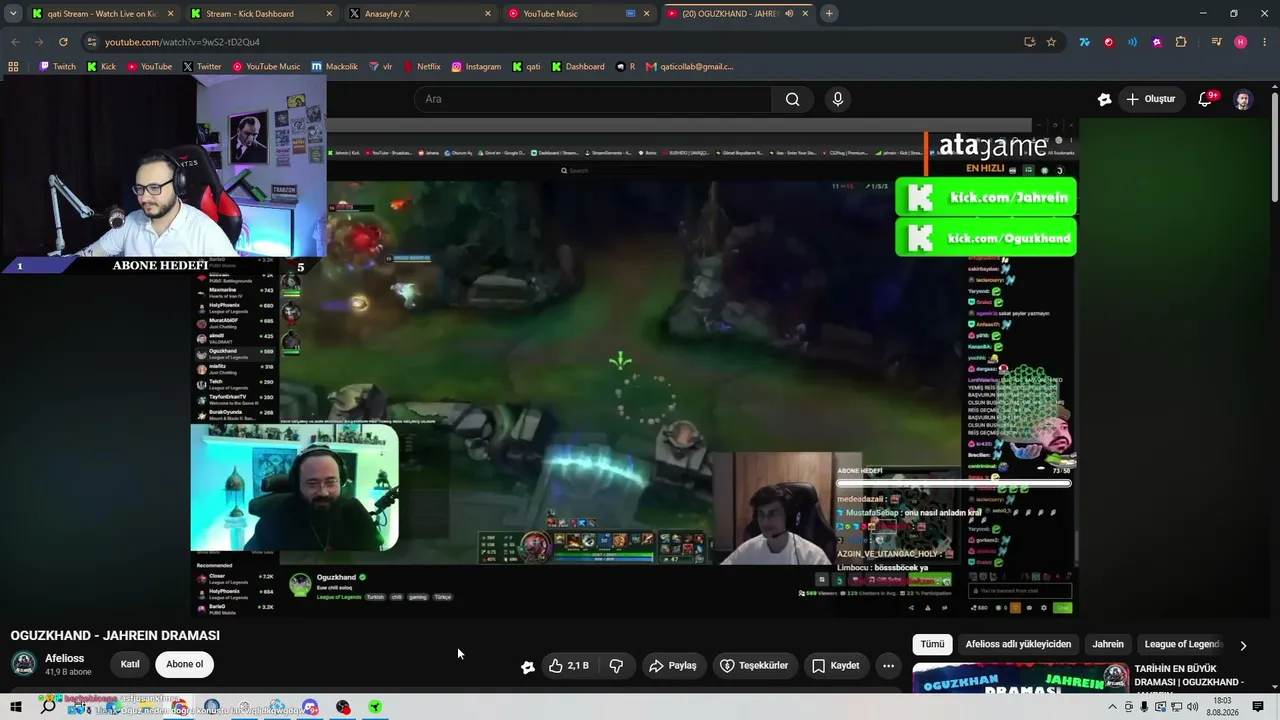This screenshot has width=1280, height=720.
Task: Open the Afelioss channel avatar
Action: pos(24,664)
